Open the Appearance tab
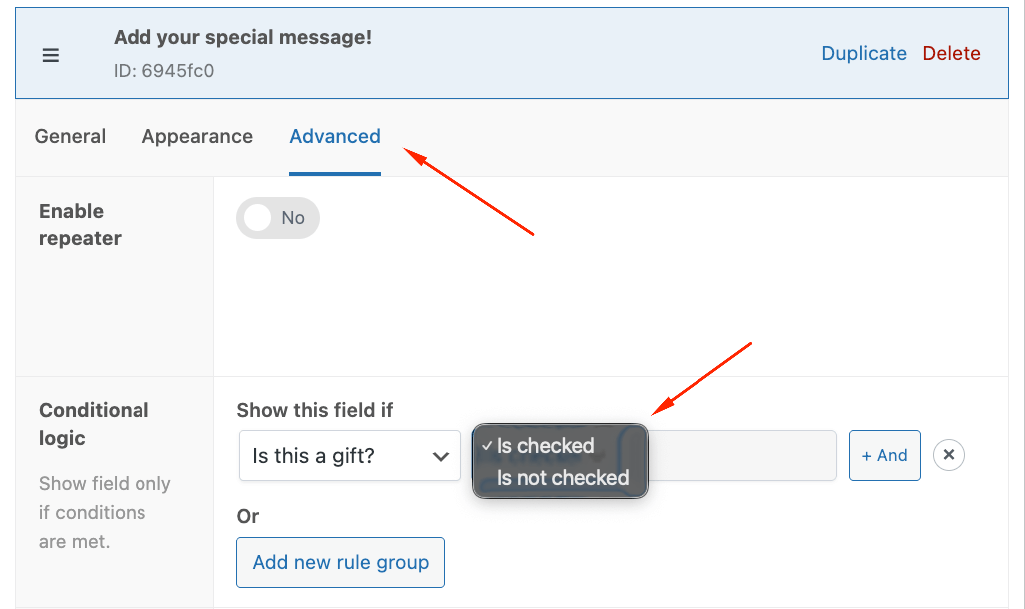The width and height of the screenshot is (1025, 609). click(197, 136)
